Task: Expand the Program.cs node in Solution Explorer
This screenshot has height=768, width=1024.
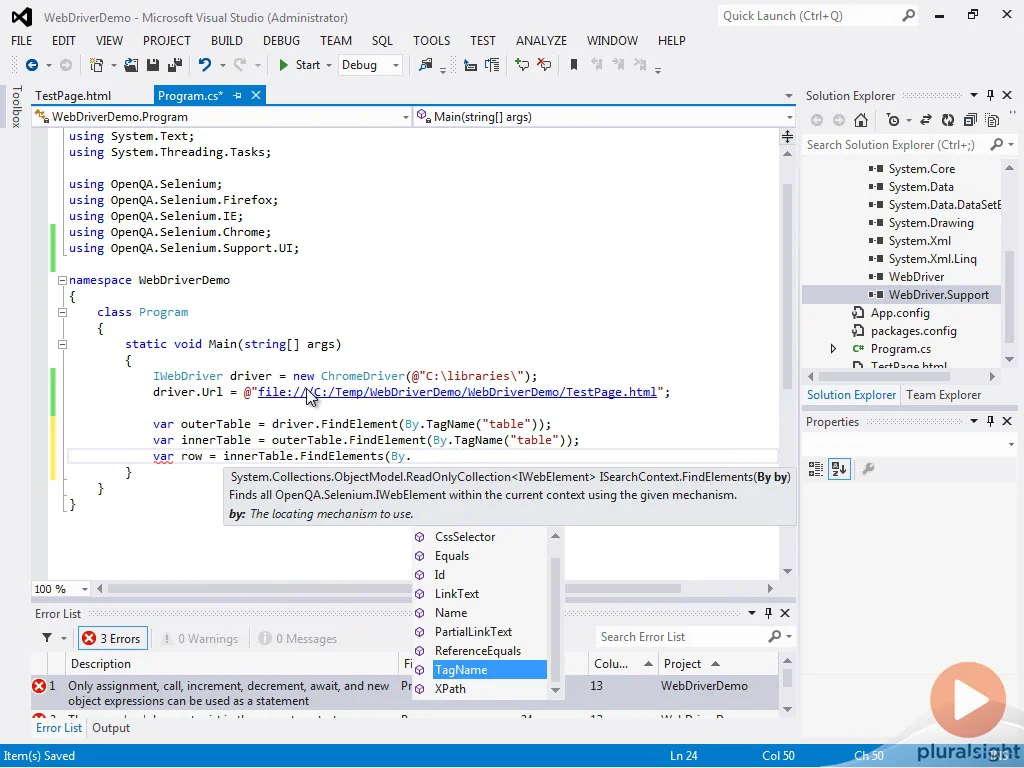Action: click(x=833, y=349)
